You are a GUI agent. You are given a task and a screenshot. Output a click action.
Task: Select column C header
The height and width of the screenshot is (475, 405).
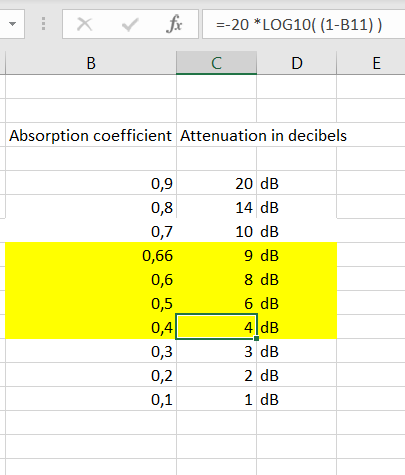click(x=216, y=63)
